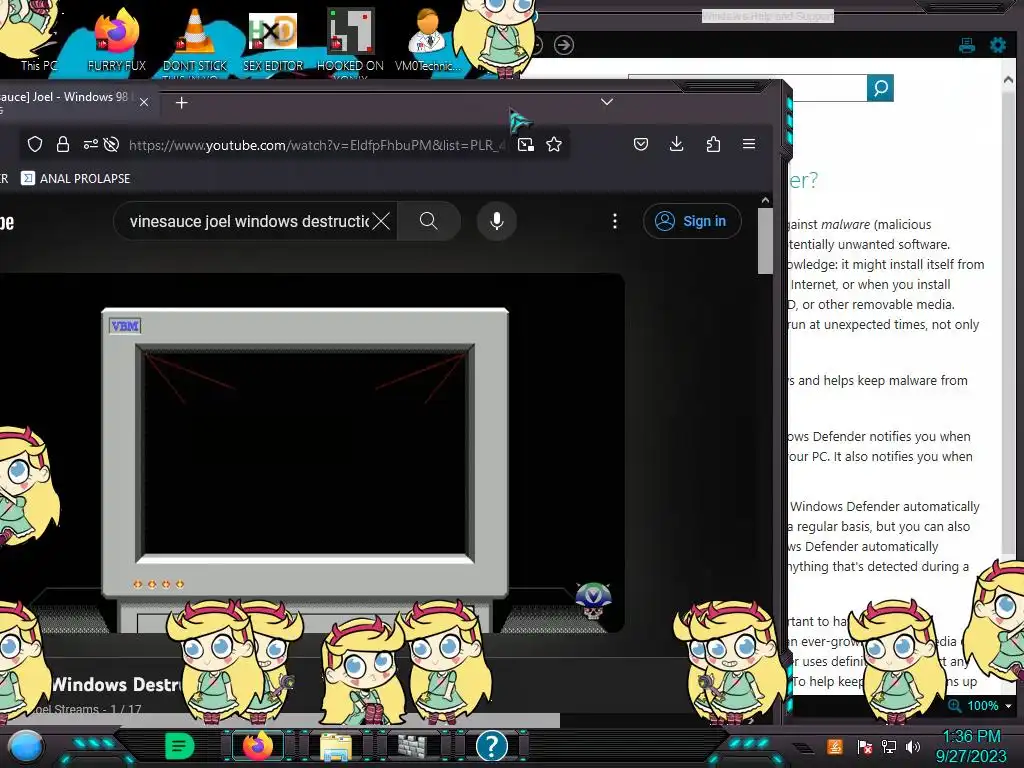
Task: Click Help and Support search magnifier button
Action: click(880, 88)
